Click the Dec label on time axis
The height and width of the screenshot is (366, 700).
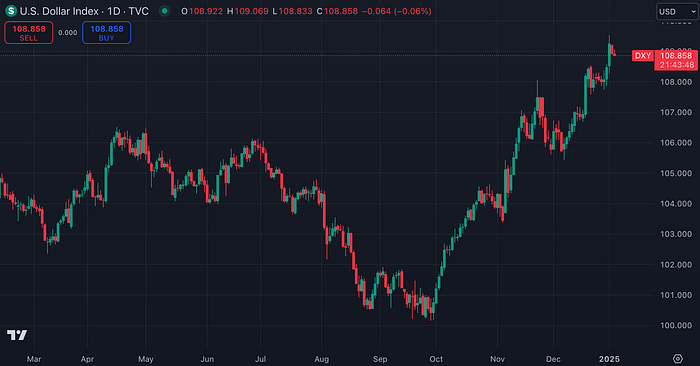click(x=553, y=359)
